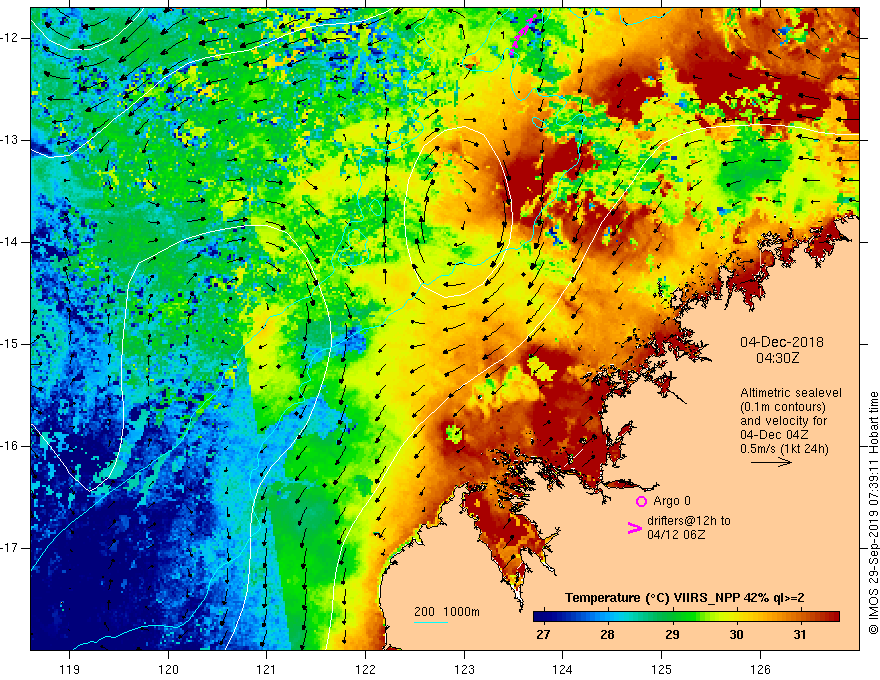Click the longitude 120 axis label
The width and height of the screenshot is (880, 680).
[168, 669]
